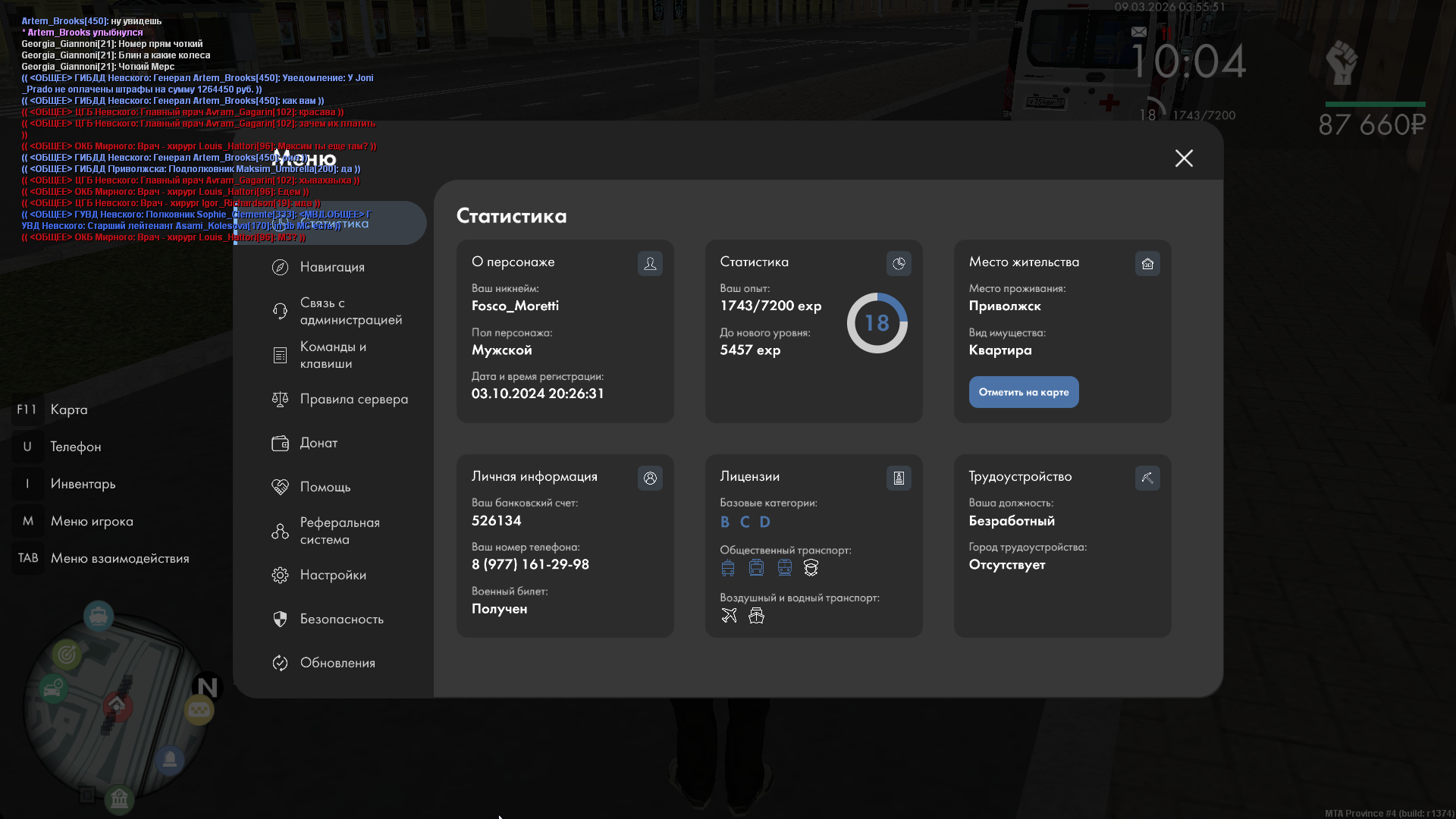
Task: Close the Меню window with X
Action: pos(1184,158)
